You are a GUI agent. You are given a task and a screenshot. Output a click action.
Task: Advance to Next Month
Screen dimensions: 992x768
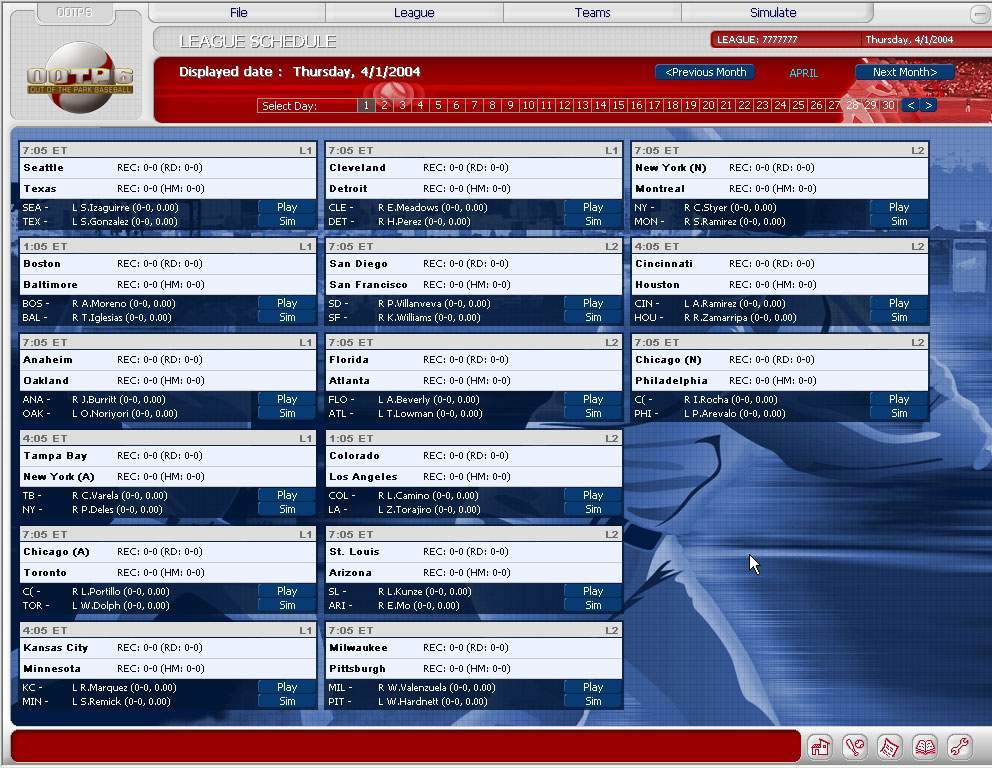(904, 72)
